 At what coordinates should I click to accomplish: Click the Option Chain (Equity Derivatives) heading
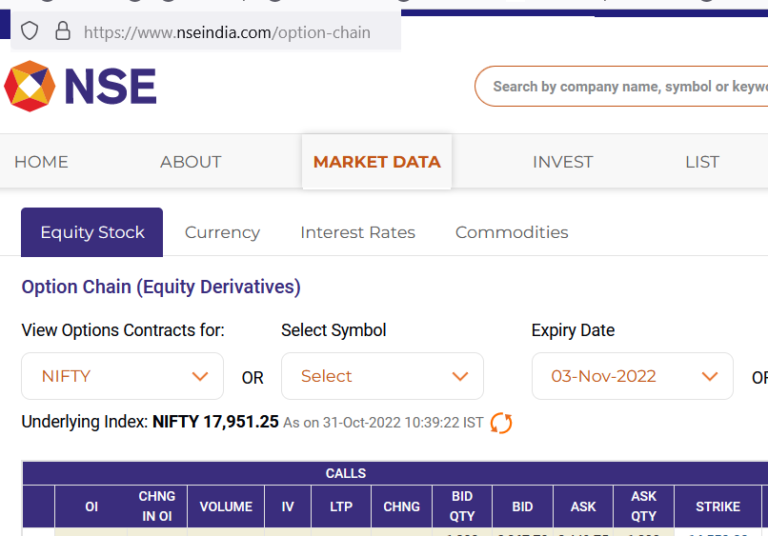pyautogui.click(x=161, y=287)
